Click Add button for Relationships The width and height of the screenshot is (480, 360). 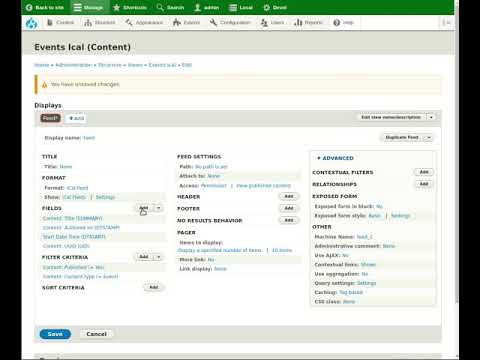424,184
